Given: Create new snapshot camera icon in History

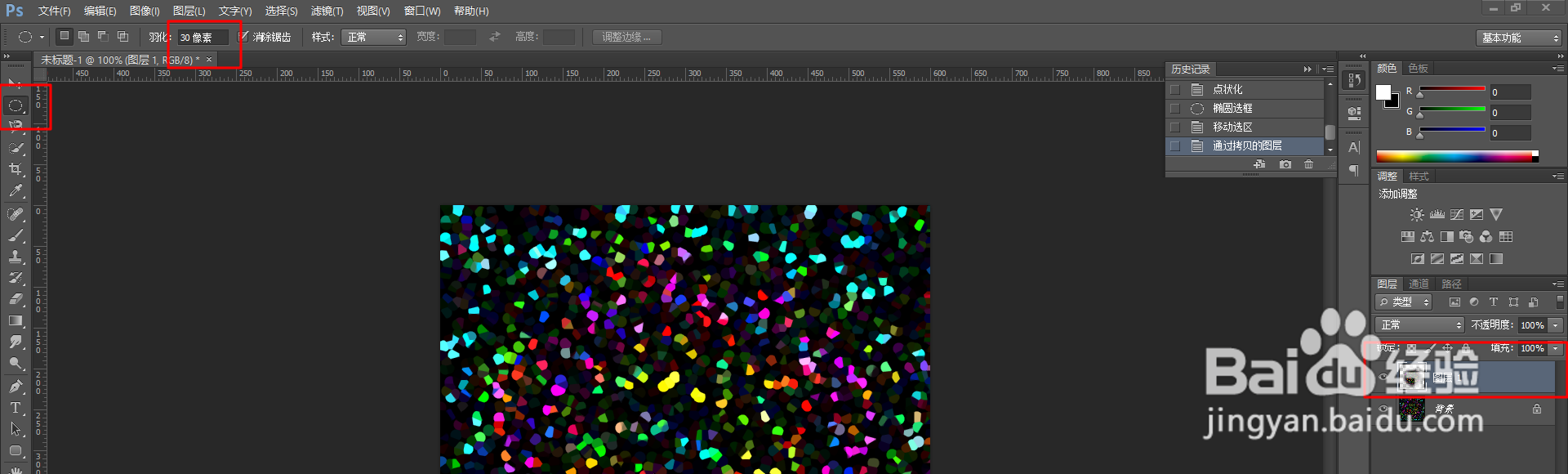Looking at the screenshot, I should click(1285, 164).
